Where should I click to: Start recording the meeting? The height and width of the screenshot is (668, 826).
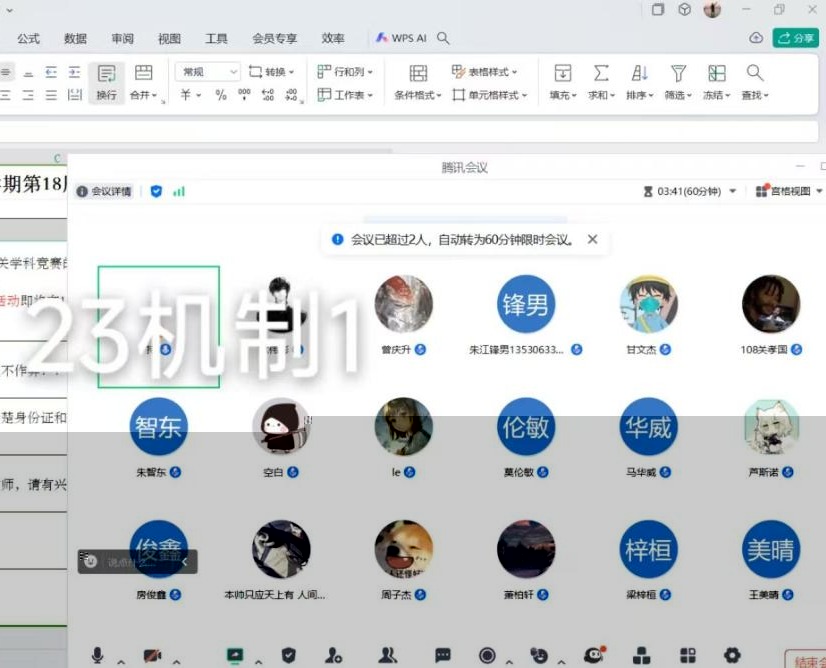coord(487,655)
